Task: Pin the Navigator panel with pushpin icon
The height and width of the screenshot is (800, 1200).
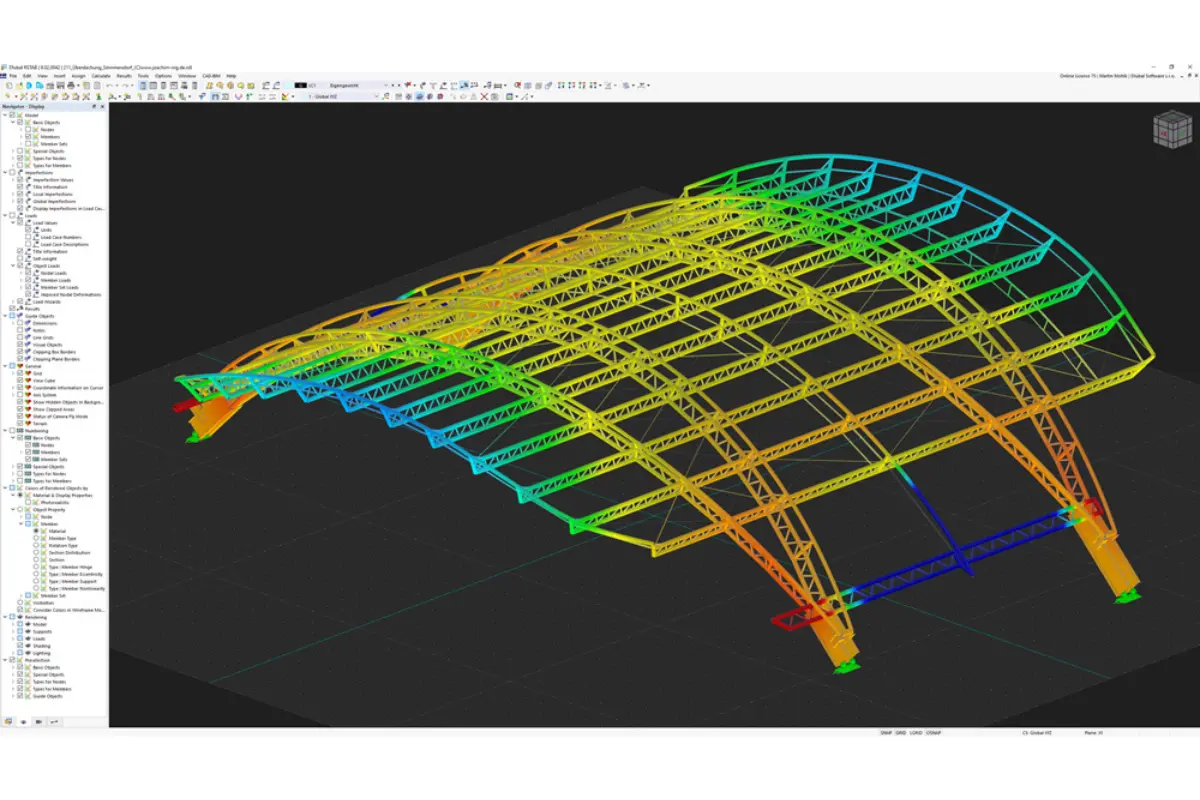Action: [94, 106]
